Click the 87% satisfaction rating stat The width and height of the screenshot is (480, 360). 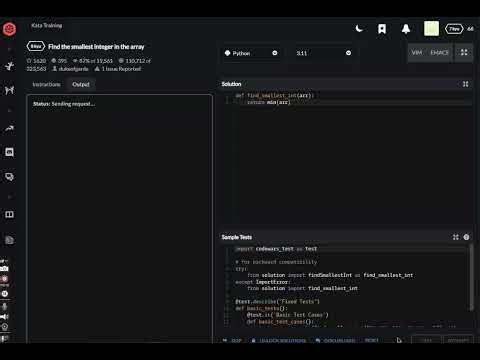click(x=93, y=61)
